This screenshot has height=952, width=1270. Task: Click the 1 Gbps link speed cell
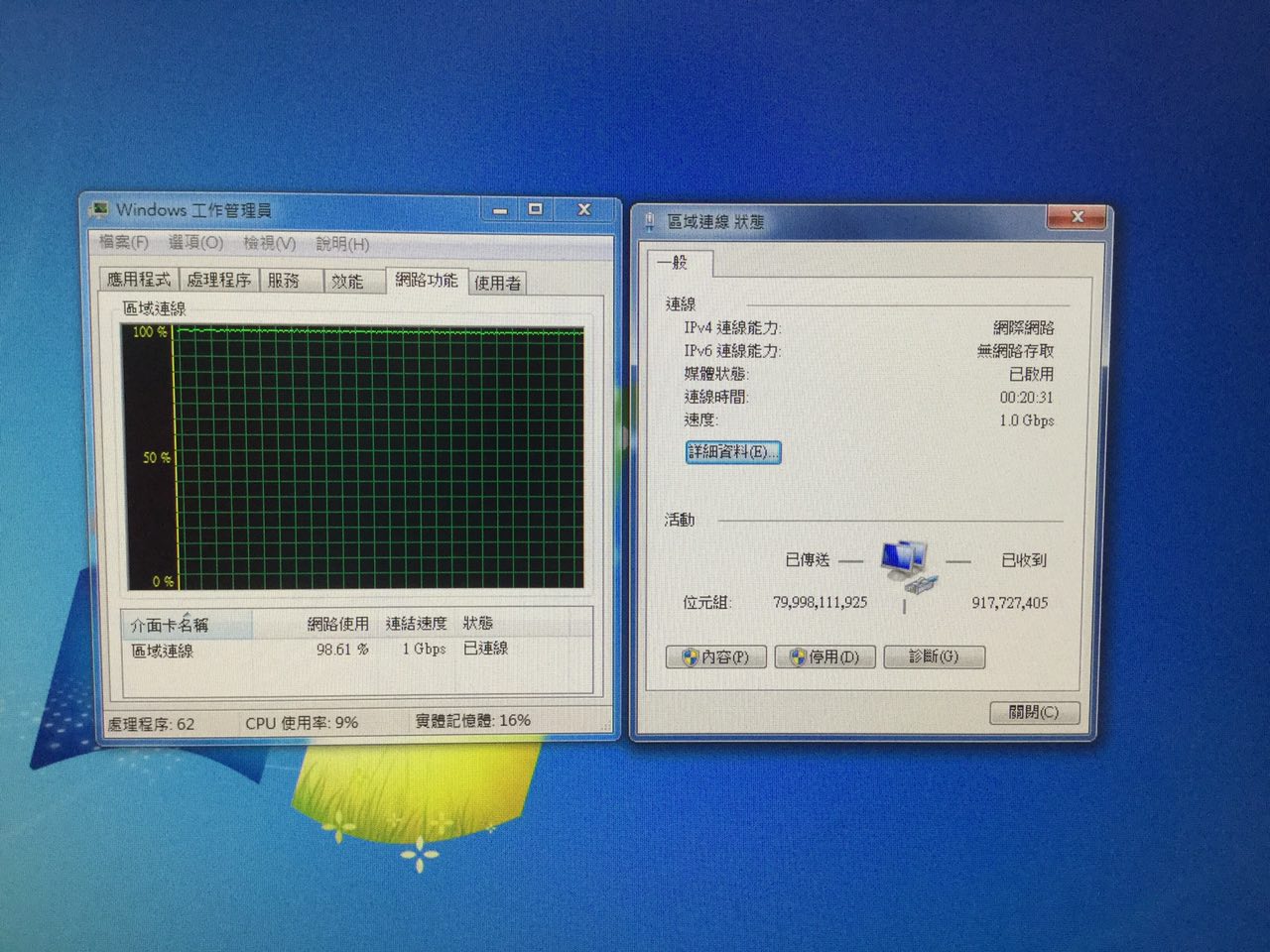424,649
